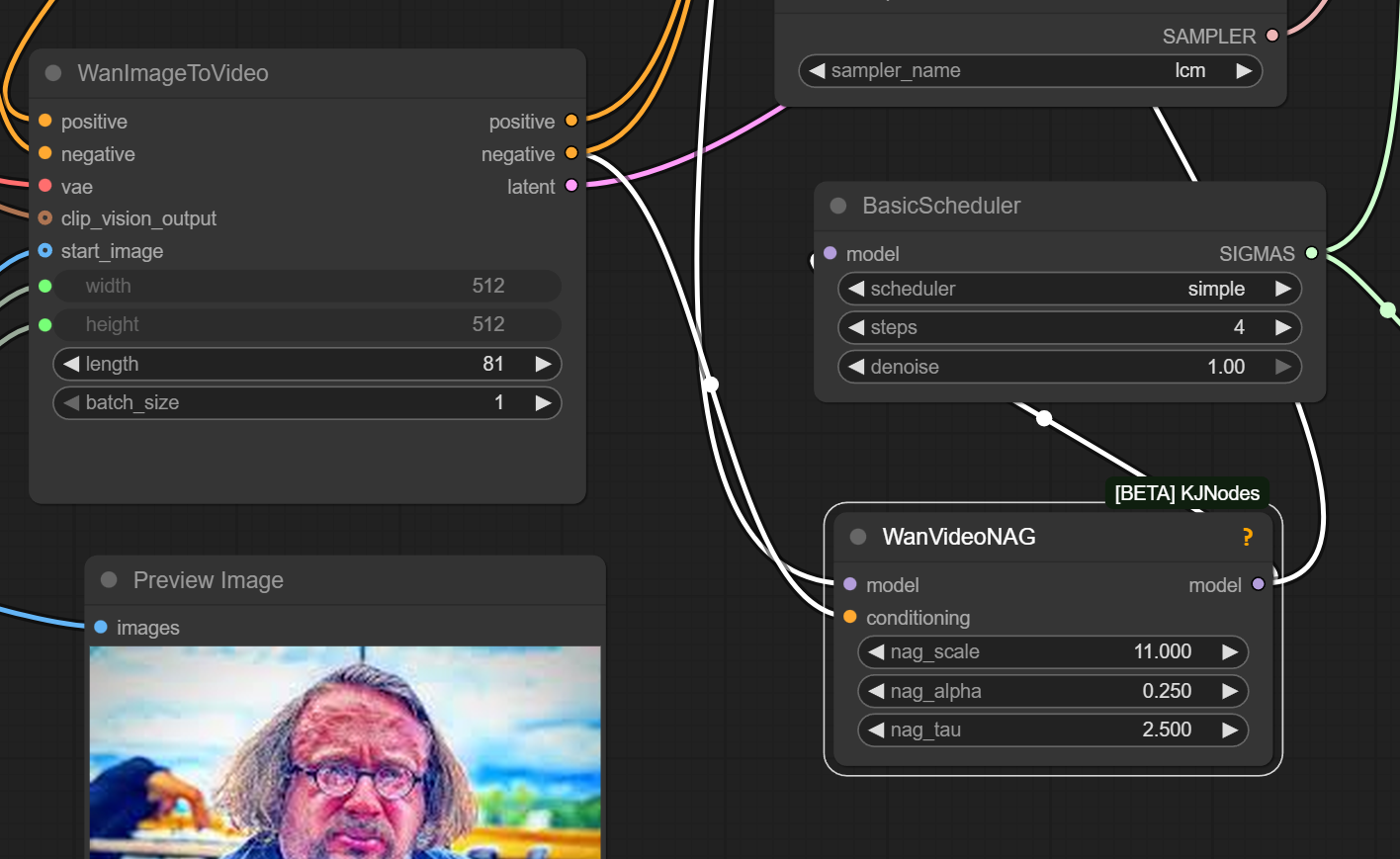Collapse the WanVideoNAG node via its title dot
Image resolution: width=1400 pixels, height=859 pixels.
[x=858, y=537]
